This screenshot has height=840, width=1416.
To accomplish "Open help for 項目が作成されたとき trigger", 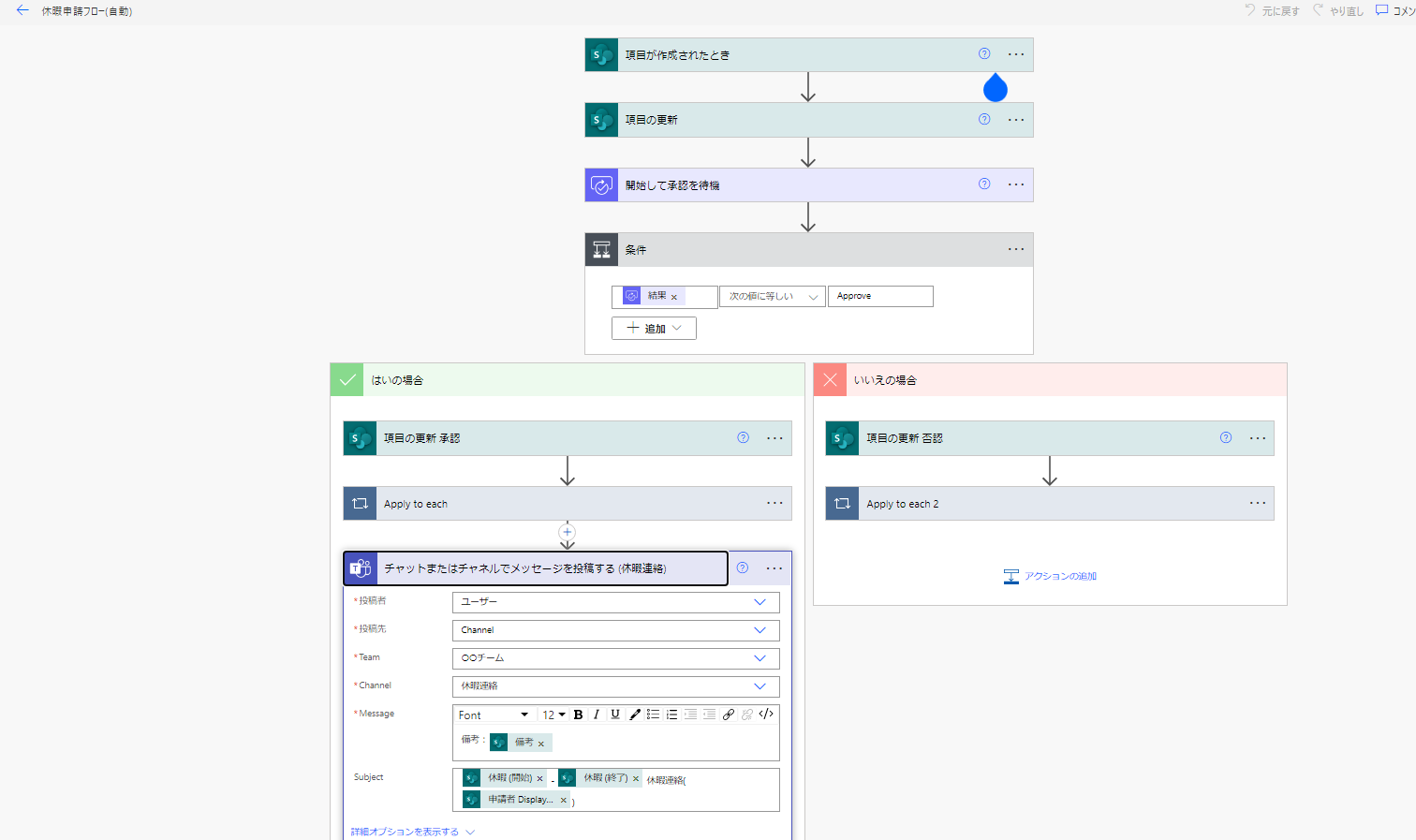I will [984, 53].
